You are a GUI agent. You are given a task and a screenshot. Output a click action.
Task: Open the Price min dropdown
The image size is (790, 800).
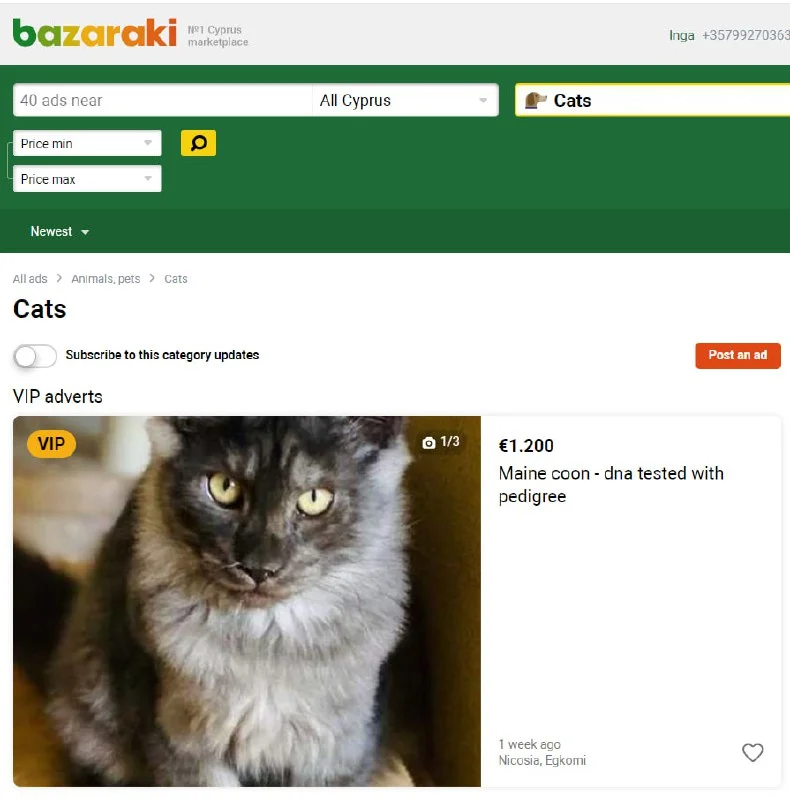click(87, 143)
